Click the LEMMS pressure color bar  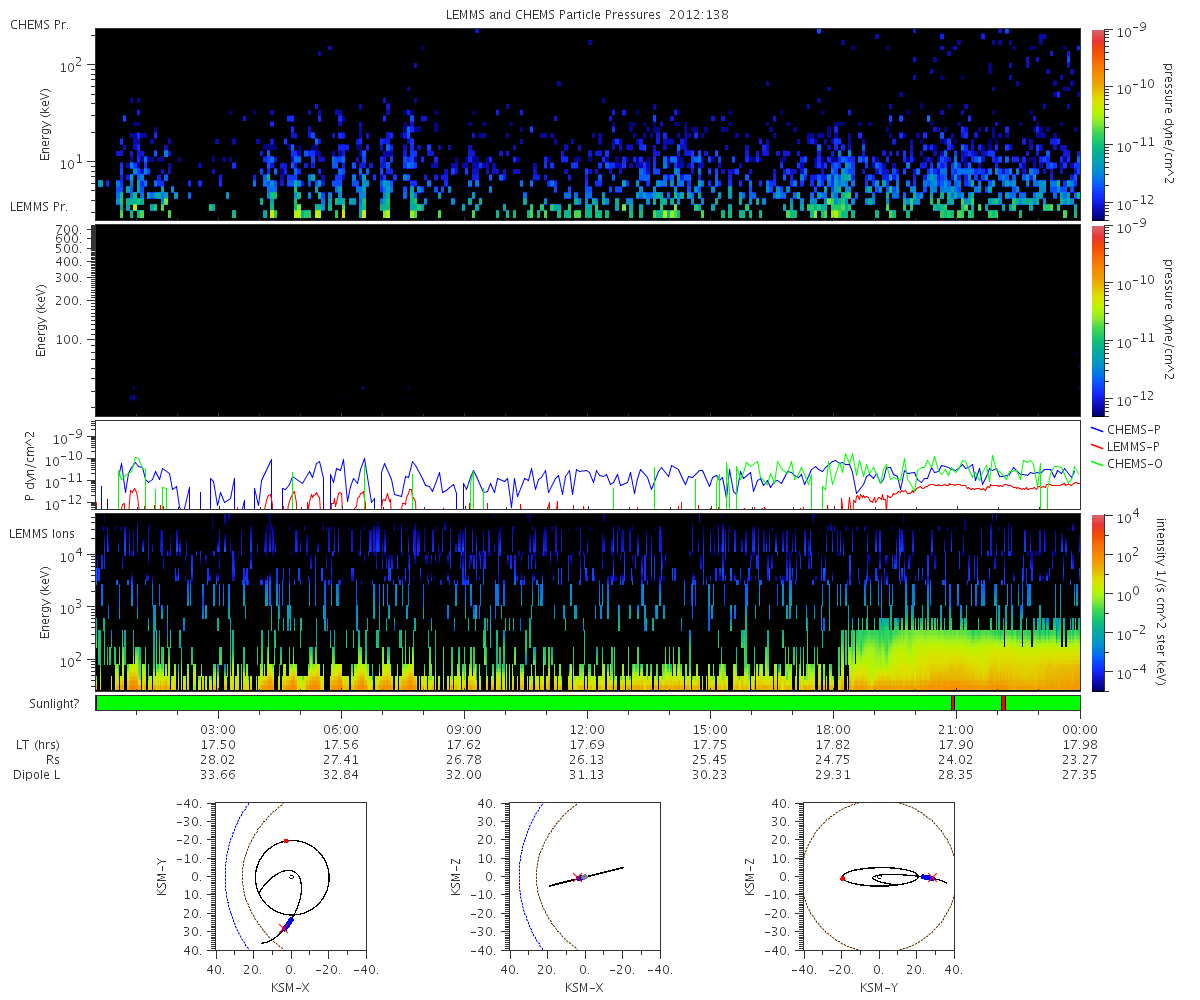click(1097, 320)
